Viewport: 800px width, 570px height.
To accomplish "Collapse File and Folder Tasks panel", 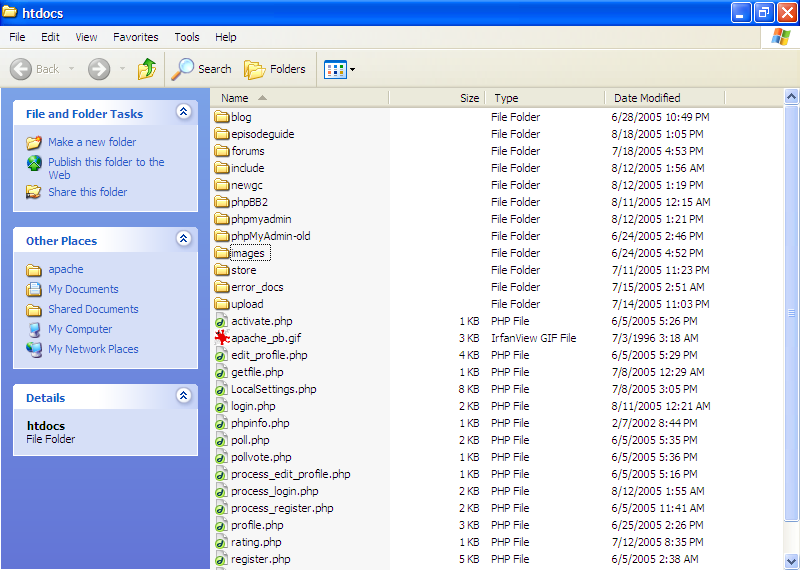I will (x=183, y=111).
